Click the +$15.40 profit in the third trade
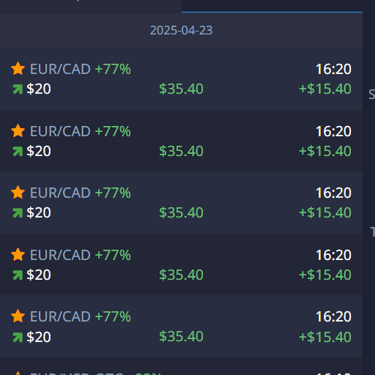Image resolution: width=375 pixels, height=375 pixels. tap(325, 213)
